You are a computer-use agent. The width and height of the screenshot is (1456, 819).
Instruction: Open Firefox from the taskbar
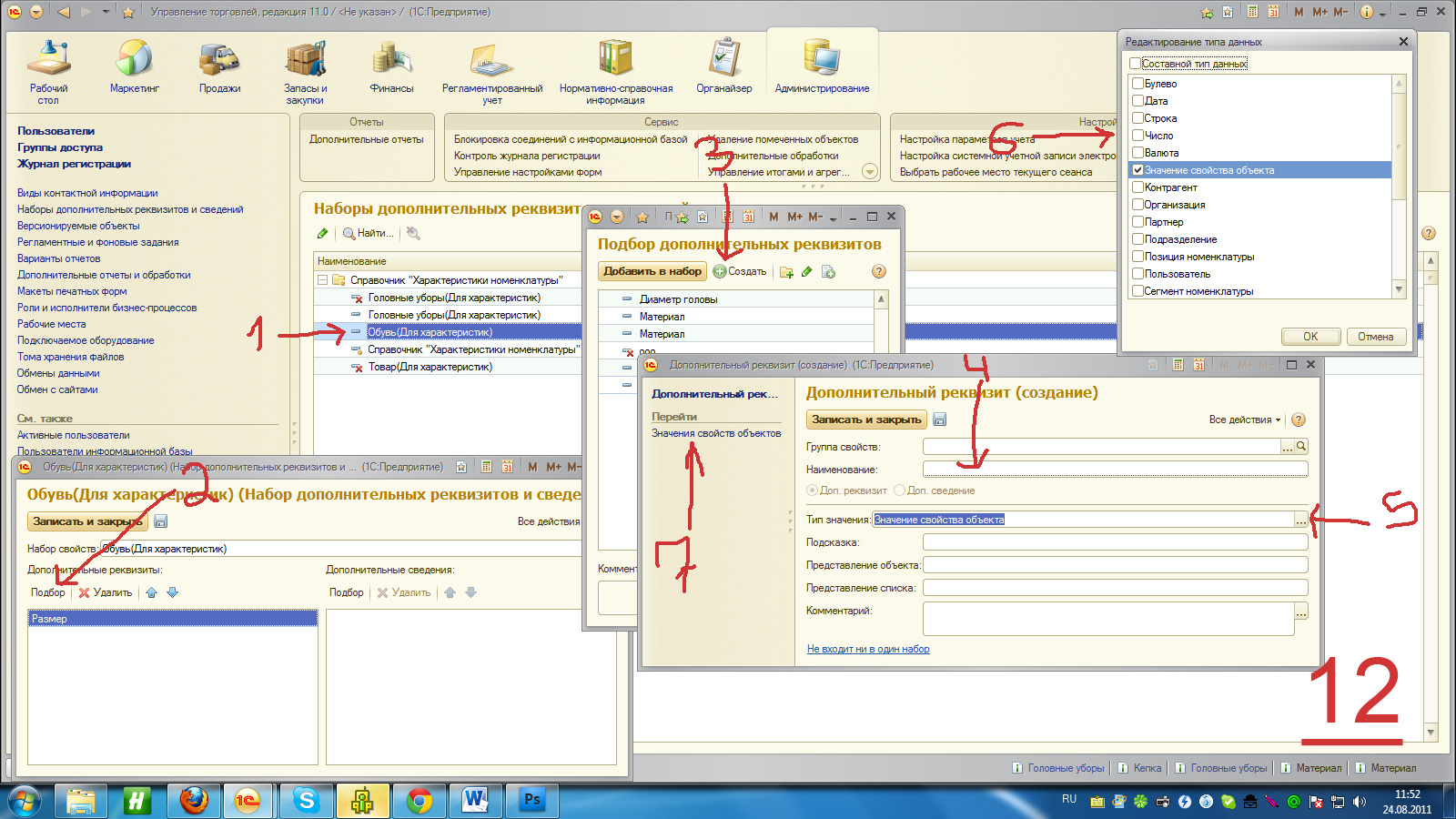pyautogui.click(x=193, y=801)
